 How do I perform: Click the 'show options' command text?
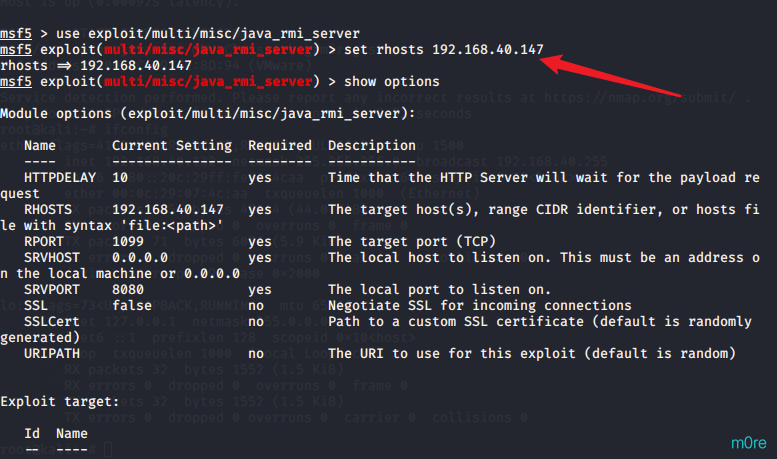pyautogui.click(x=391, y=82)
